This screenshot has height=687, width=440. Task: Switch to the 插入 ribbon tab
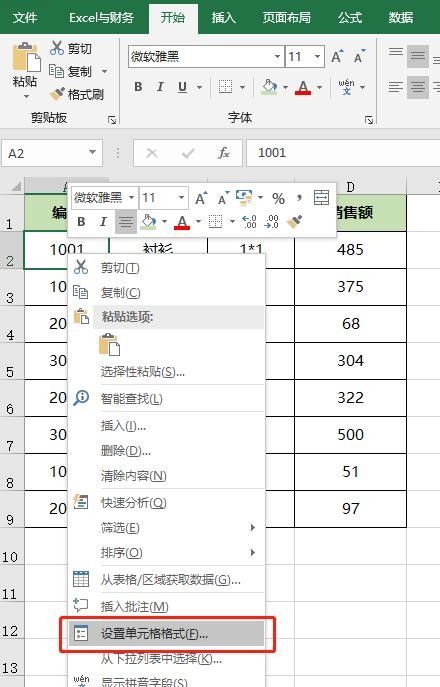[x=224, y=18]
